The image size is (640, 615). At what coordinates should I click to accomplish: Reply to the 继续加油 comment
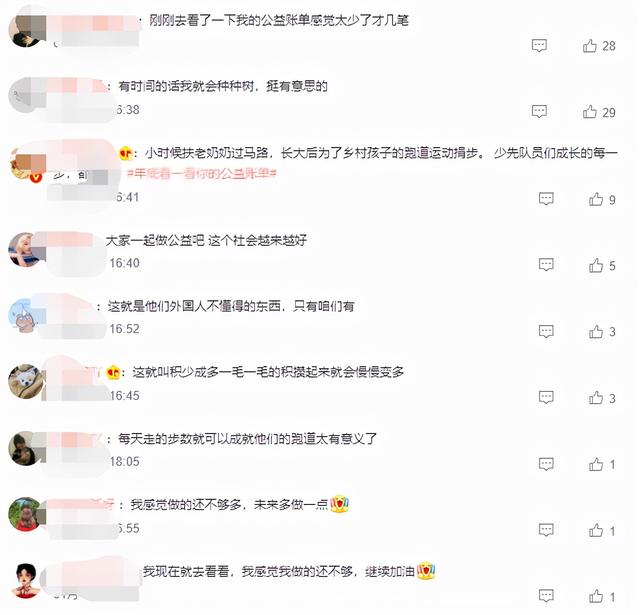click(546, 595)
